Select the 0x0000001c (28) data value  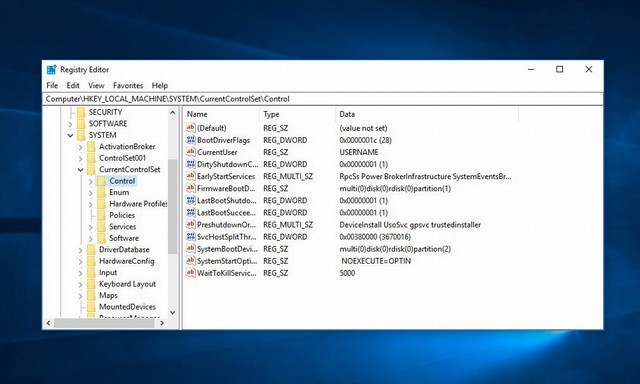coord(365,140)
